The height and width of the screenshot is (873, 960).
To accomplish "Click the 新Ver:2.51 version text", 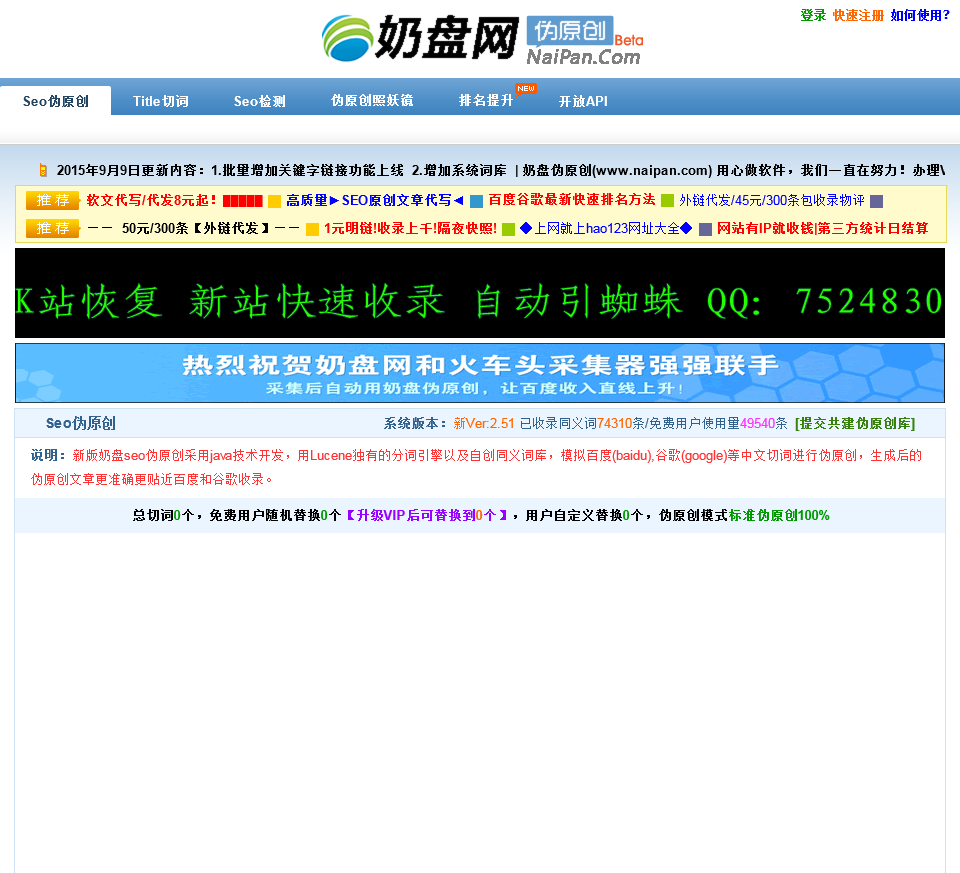I will pyautogui.click(x=484, y=423).
